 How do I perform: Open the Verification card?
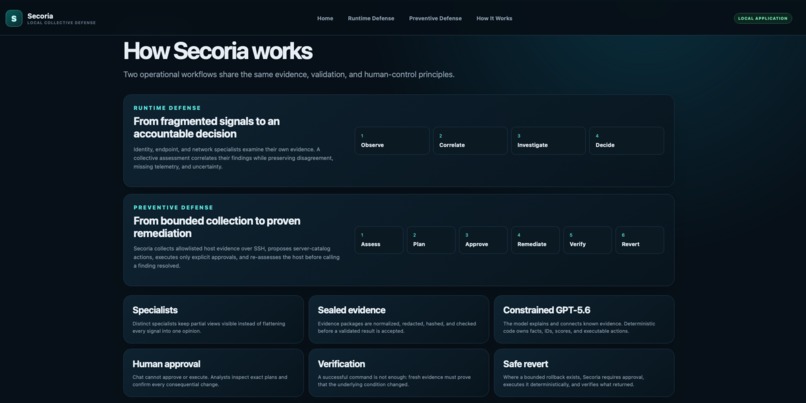coord(398,373)
